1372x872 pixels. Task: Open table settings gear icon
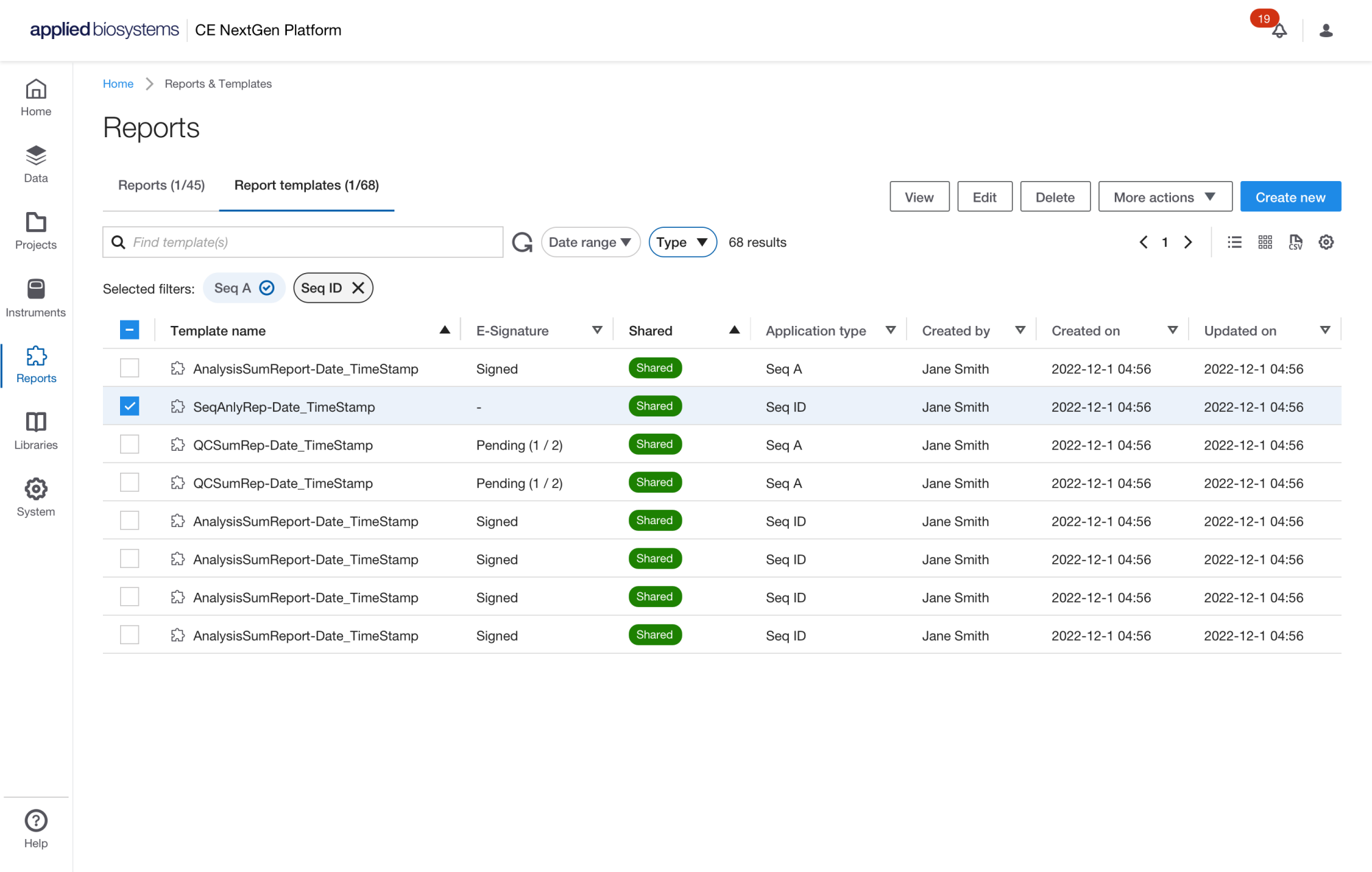(1325, 242)
